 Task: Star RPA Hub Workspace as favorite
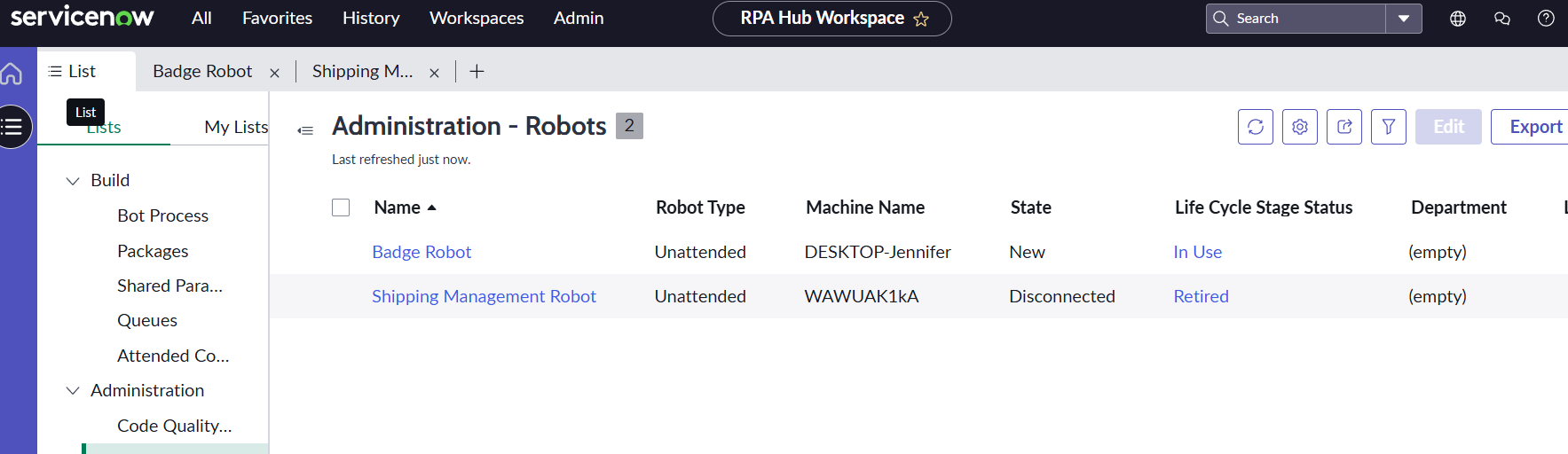pos(921,20)
